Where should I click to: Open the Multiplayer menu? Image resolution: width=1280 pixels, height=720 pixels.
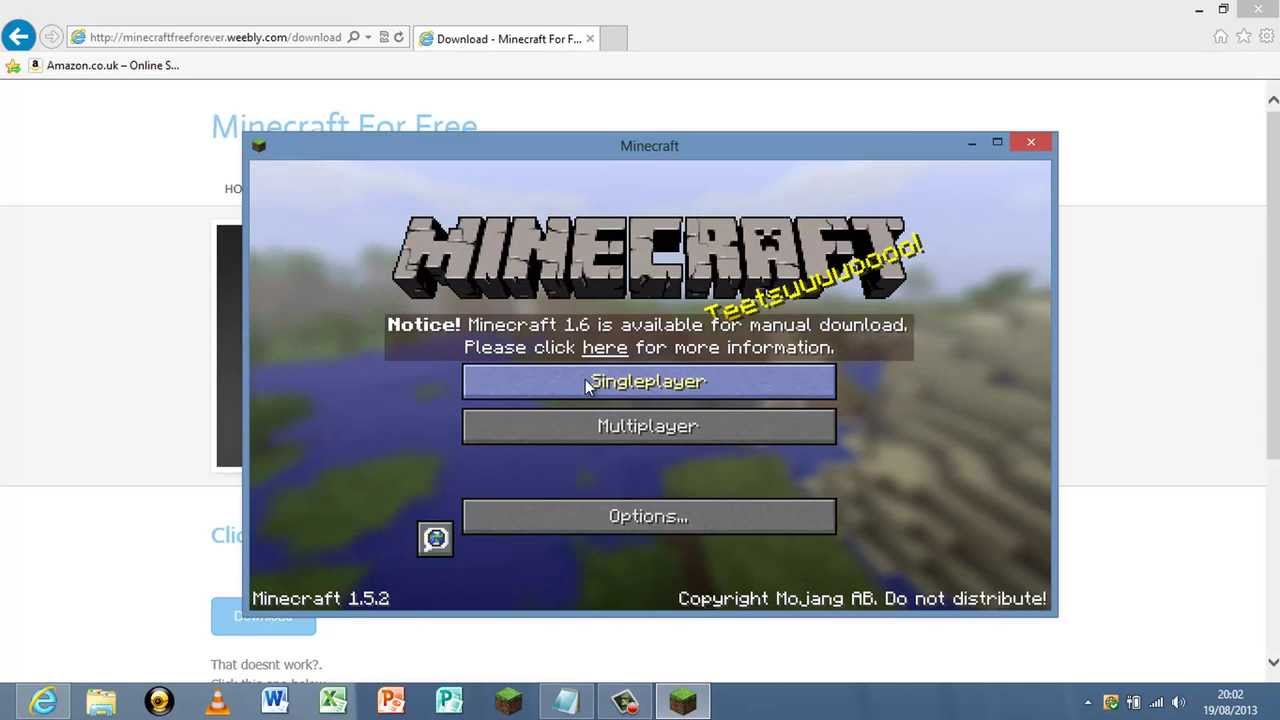[649, 426]
